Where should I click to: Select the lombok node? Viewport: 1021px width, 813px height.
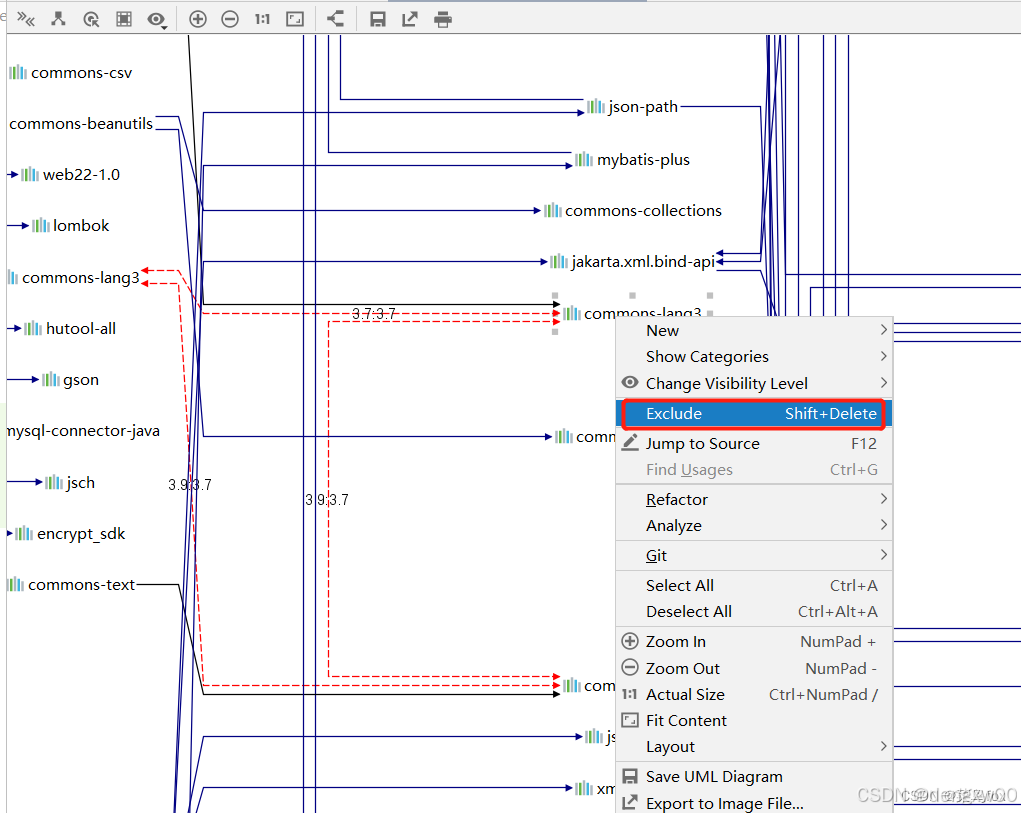(x=70, y=226)
